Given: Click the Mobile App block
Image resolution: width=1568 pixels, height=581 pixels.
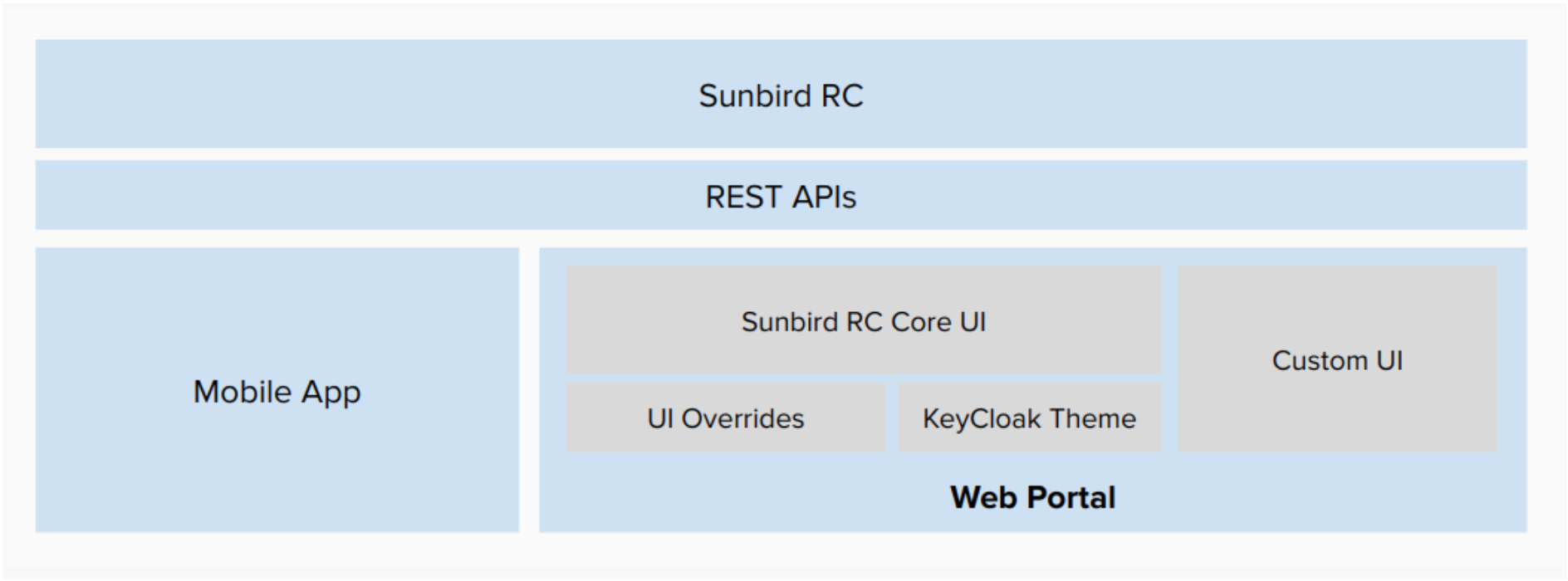Looking at the screenshot, I should (277, 390).
